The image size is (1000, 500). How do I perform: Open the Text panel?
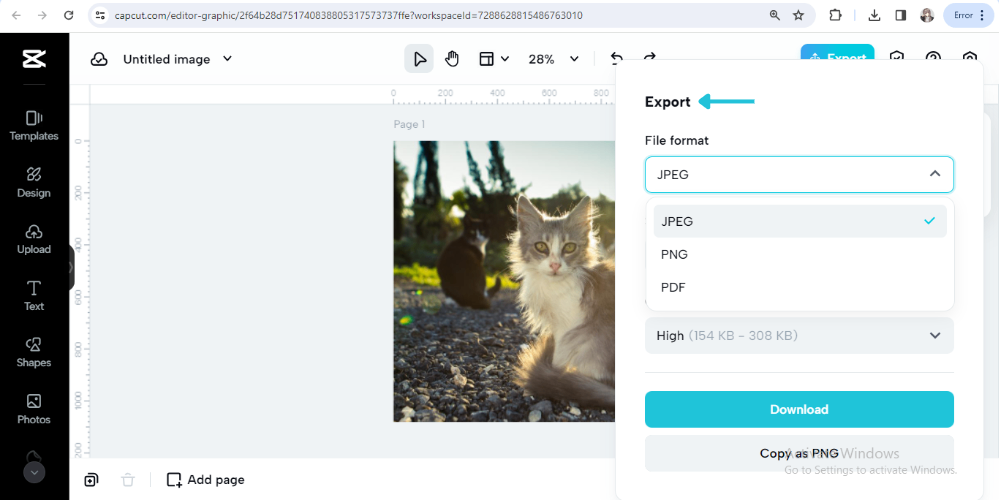pos(34,296)
